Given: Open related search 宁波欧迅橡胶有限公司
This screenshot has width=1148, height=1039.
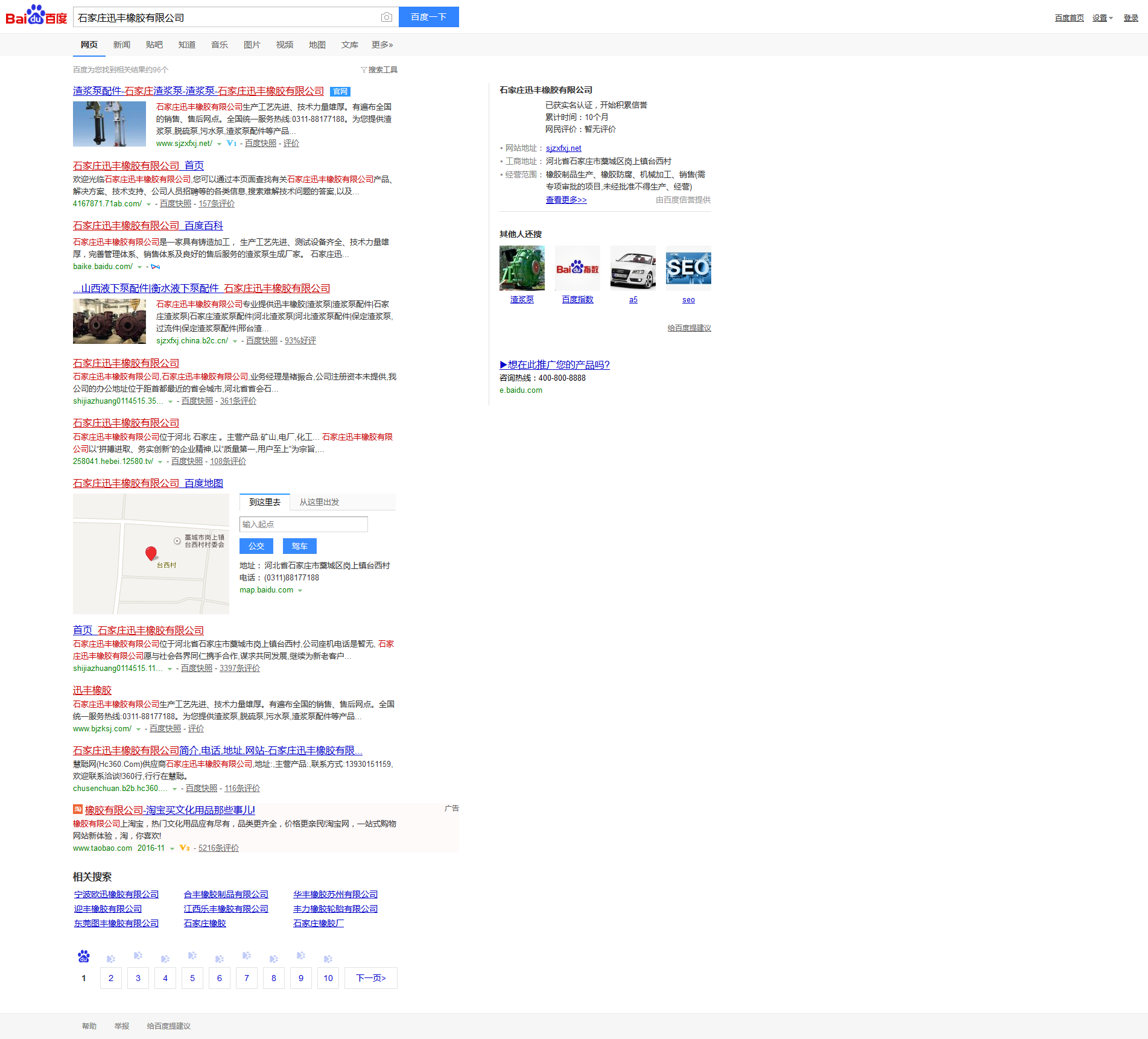Looking at the screenshot, I should (116, 894).
